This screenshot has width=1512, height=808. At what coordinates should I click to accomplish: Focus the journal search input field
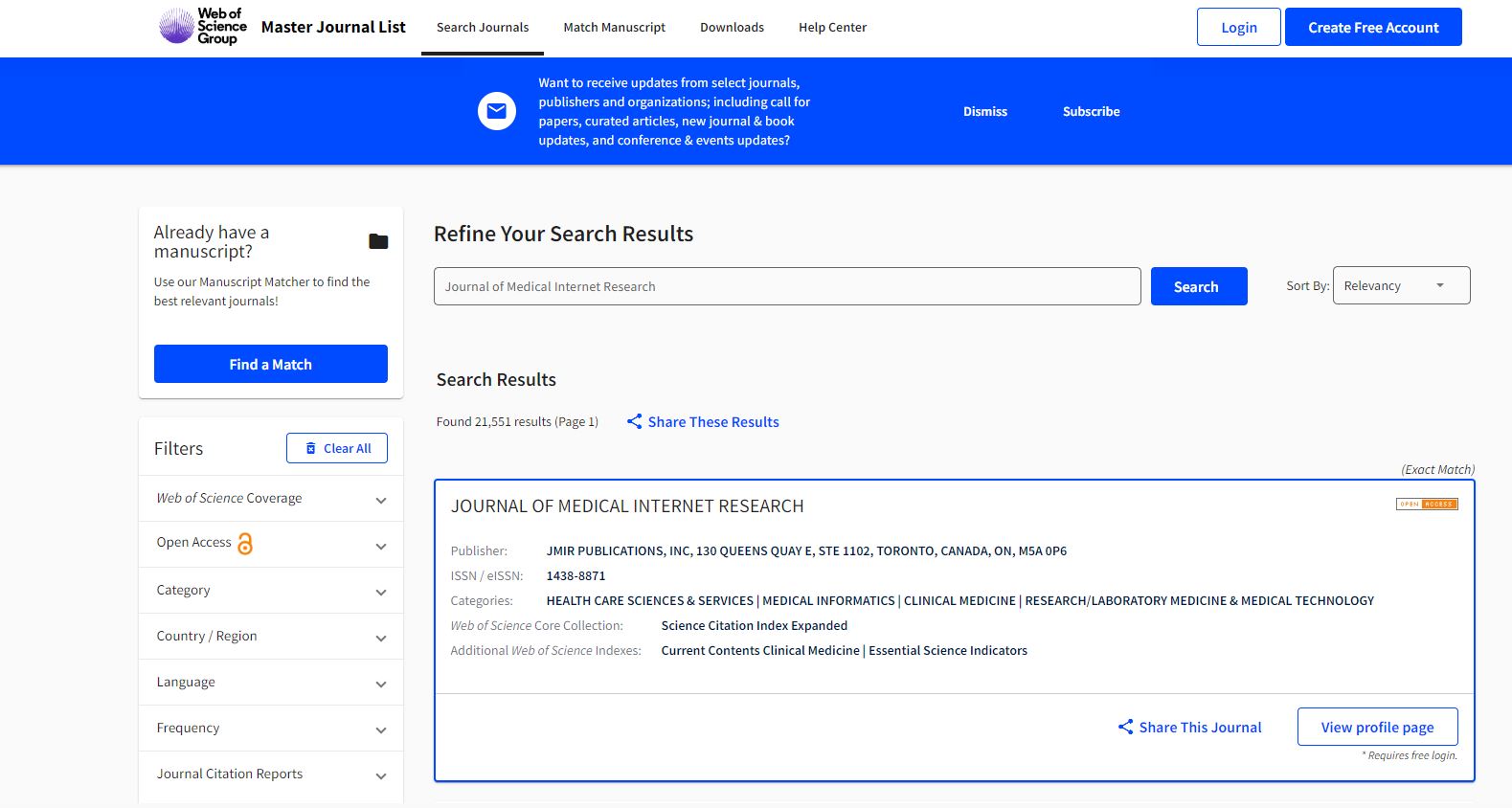[x=787, y=286]
